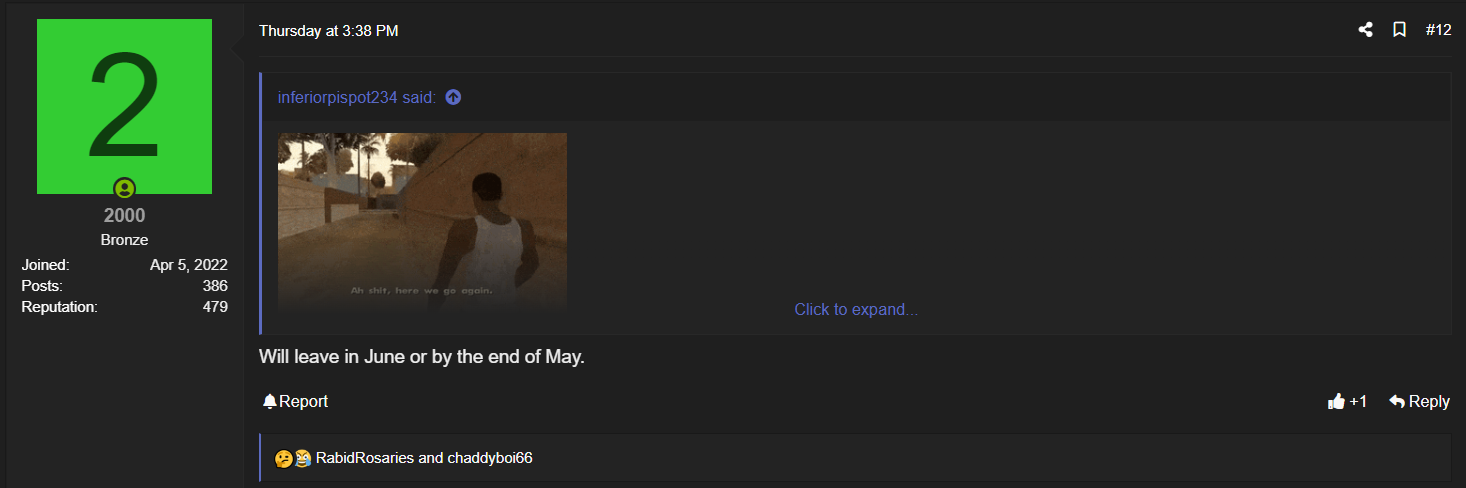Click the online status badge under avatar
Image resolution: width=1466 pixels, height=488 pixels.
click(x=124, y=188)
